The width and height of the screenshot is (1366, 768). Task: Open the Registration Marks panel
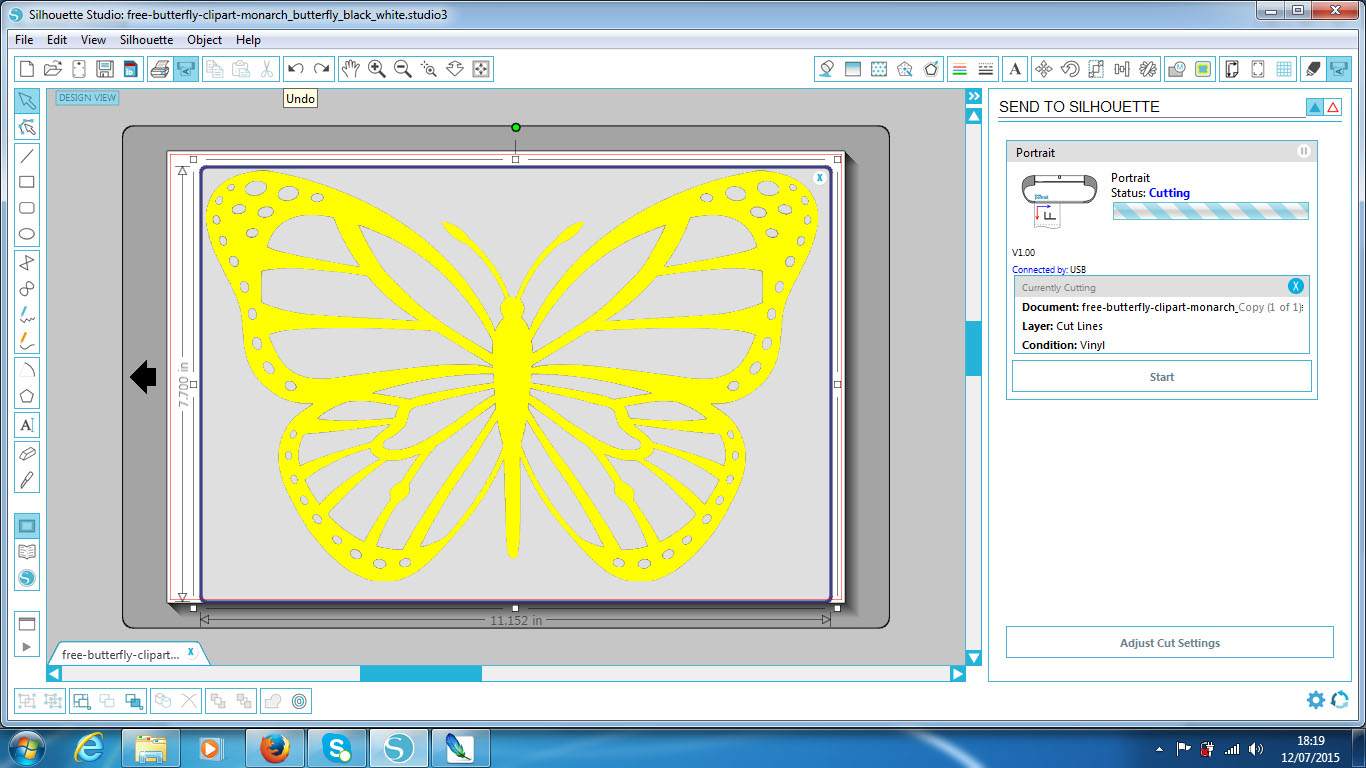(1258, 69)
